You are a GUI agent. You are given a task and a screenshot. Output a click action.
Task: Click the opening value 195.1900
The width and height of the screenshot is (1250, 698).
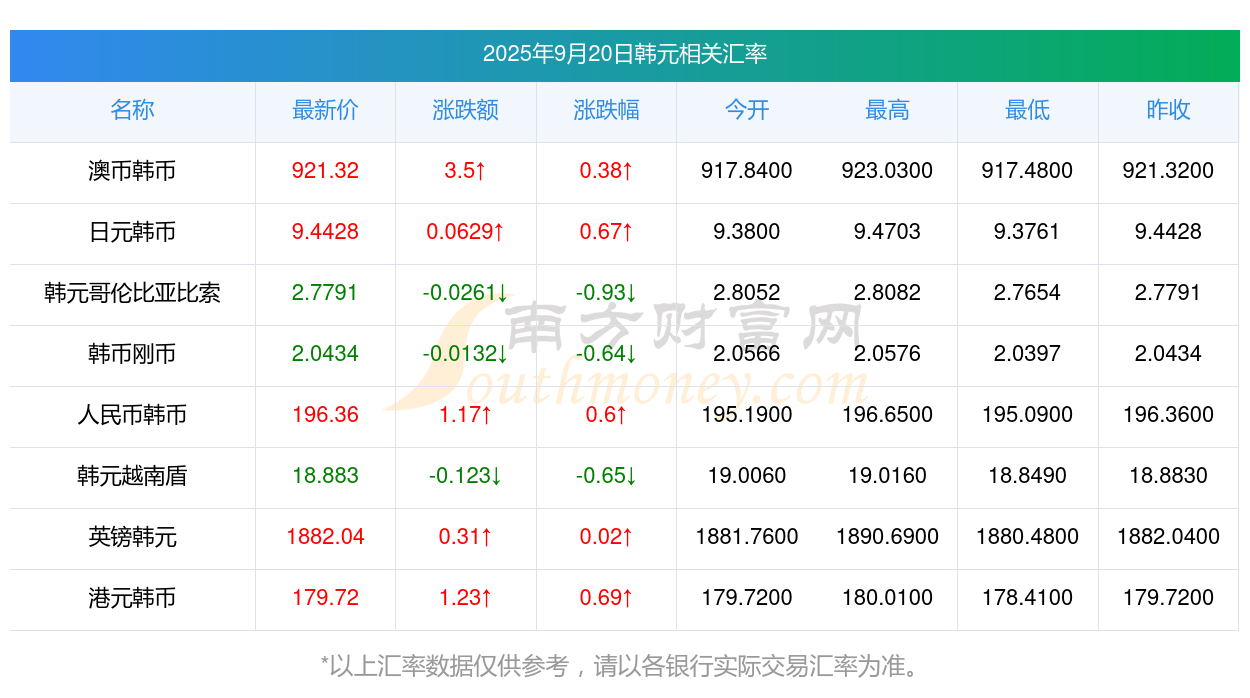[747, 415]
